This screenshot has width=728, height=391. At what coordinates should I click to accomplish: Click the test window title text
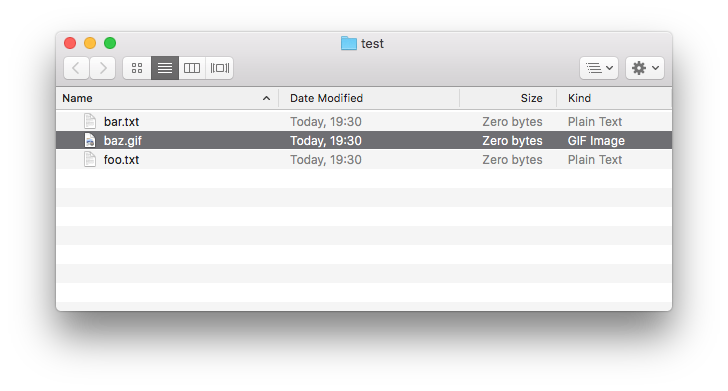(x=372, y=44)
